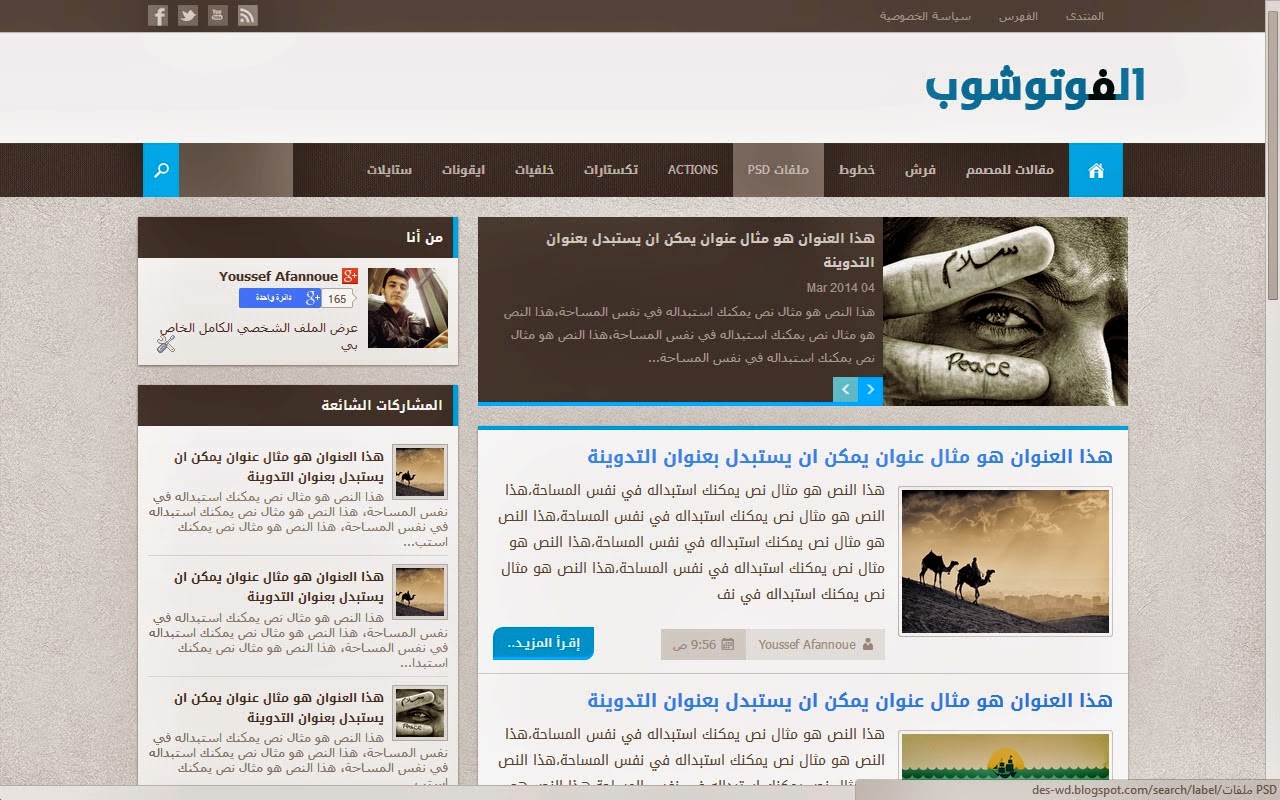Open the second post's partially visible thumbnail
The image size is (1280, 800).
point(1006,756)
